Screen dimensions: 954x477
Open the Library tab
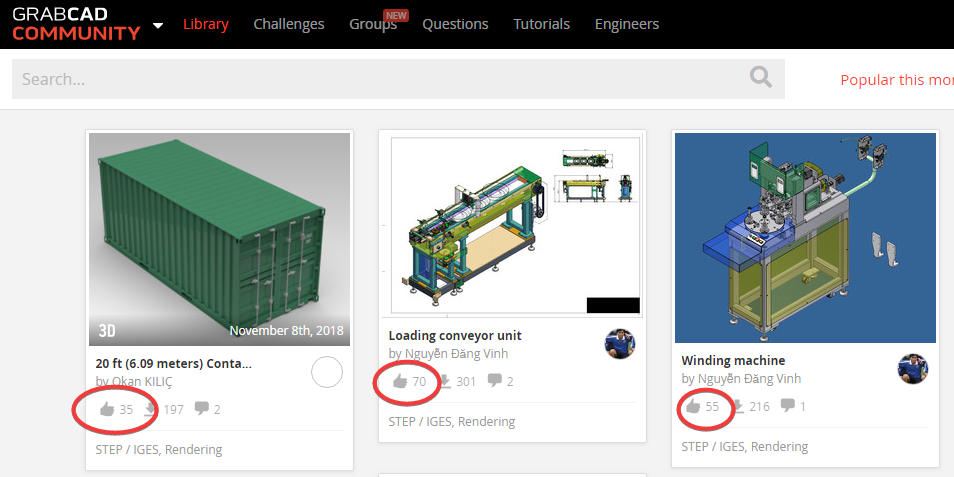point(206,24)
